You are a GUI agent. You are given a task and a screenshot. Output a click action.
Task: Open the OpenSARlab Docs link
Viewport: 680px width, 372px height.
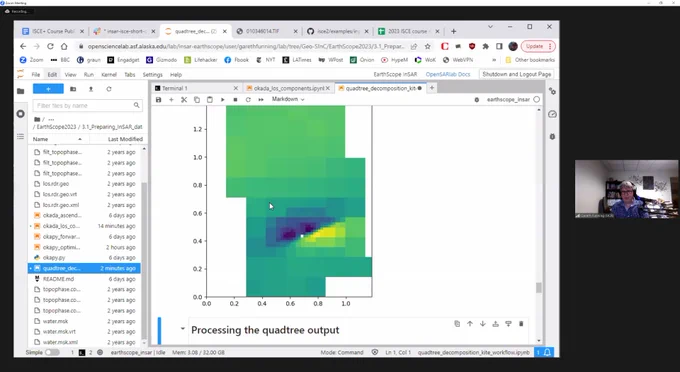[448, 75]
